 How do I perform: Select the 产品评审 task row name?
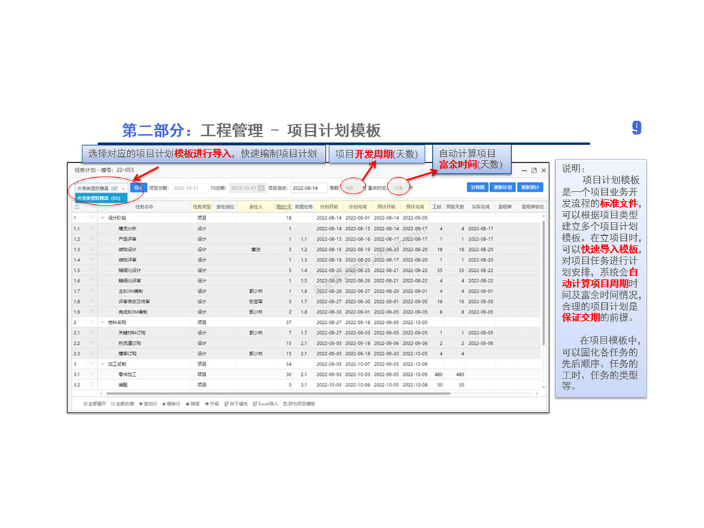click(x=127, y=239)
